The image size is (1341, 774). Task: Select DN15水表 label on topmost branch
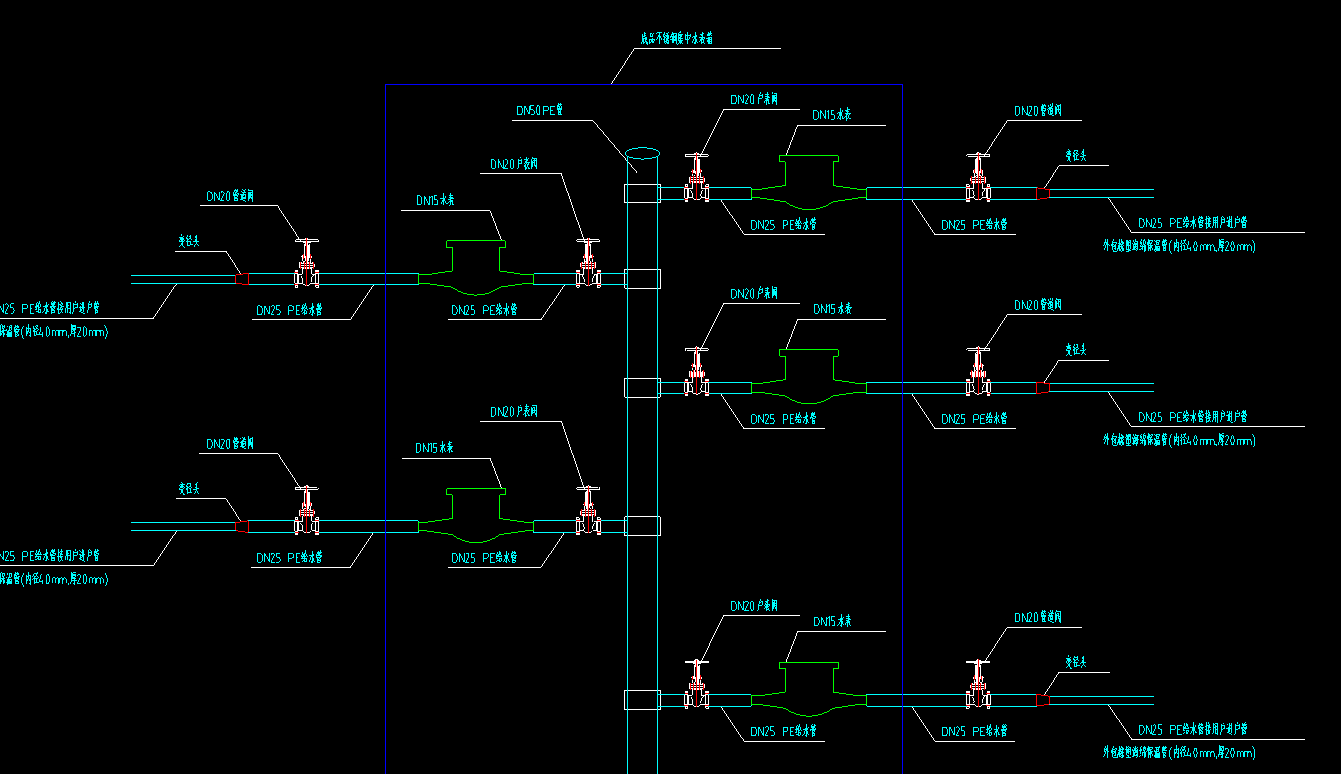(x=832, y=116)
